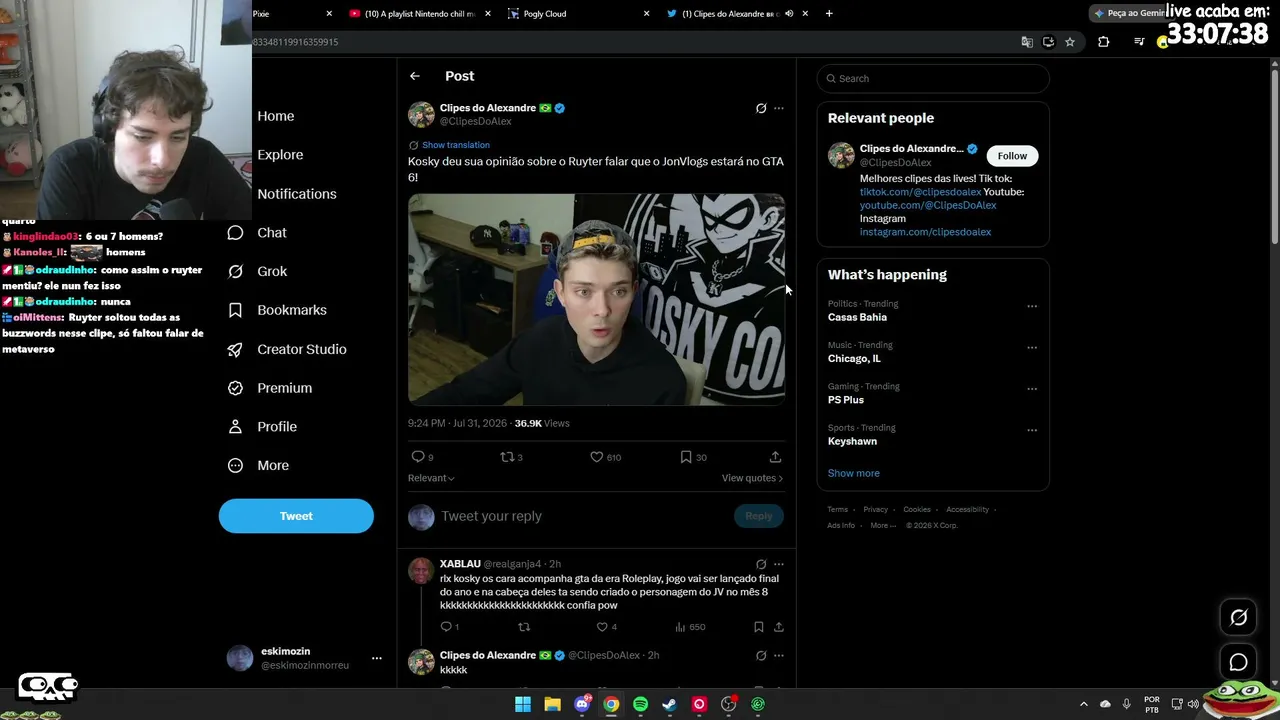Click the translate page icon
This screenshot has width=1280, height=720.
tap(1027, 42)
